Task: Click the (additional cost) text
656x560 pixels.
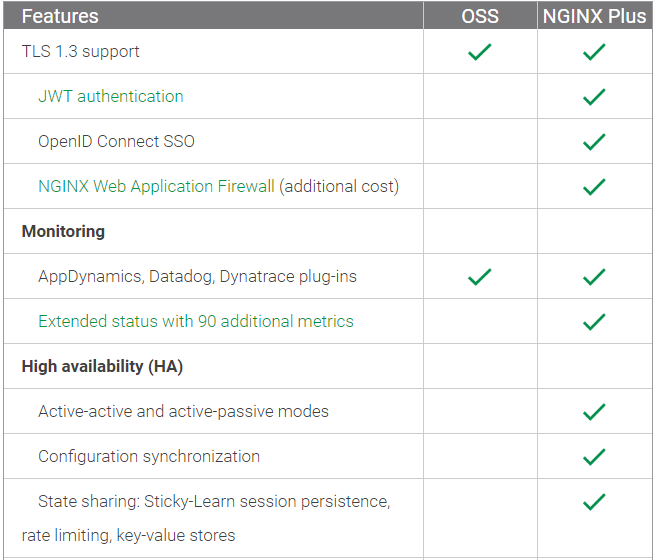Action: pos(339,186)
